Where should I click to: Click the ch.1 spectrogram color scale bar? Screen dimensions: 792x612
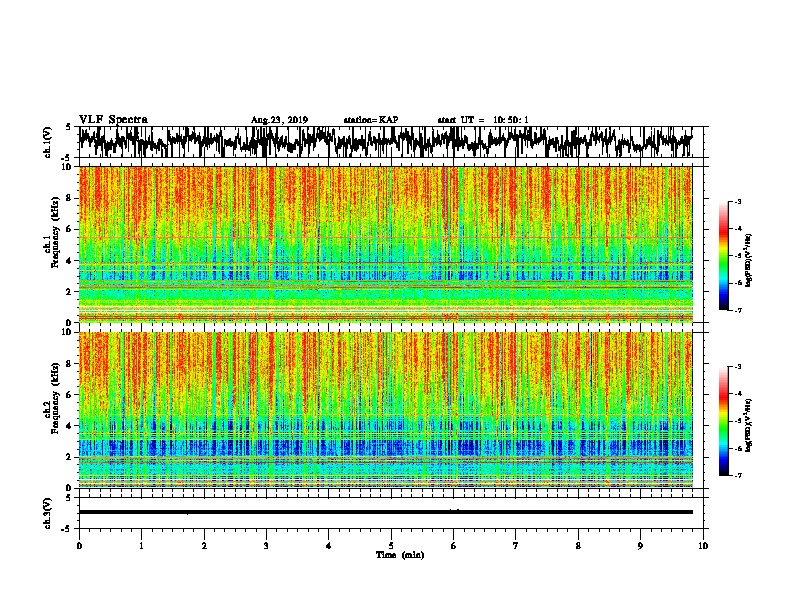[724, 256]
